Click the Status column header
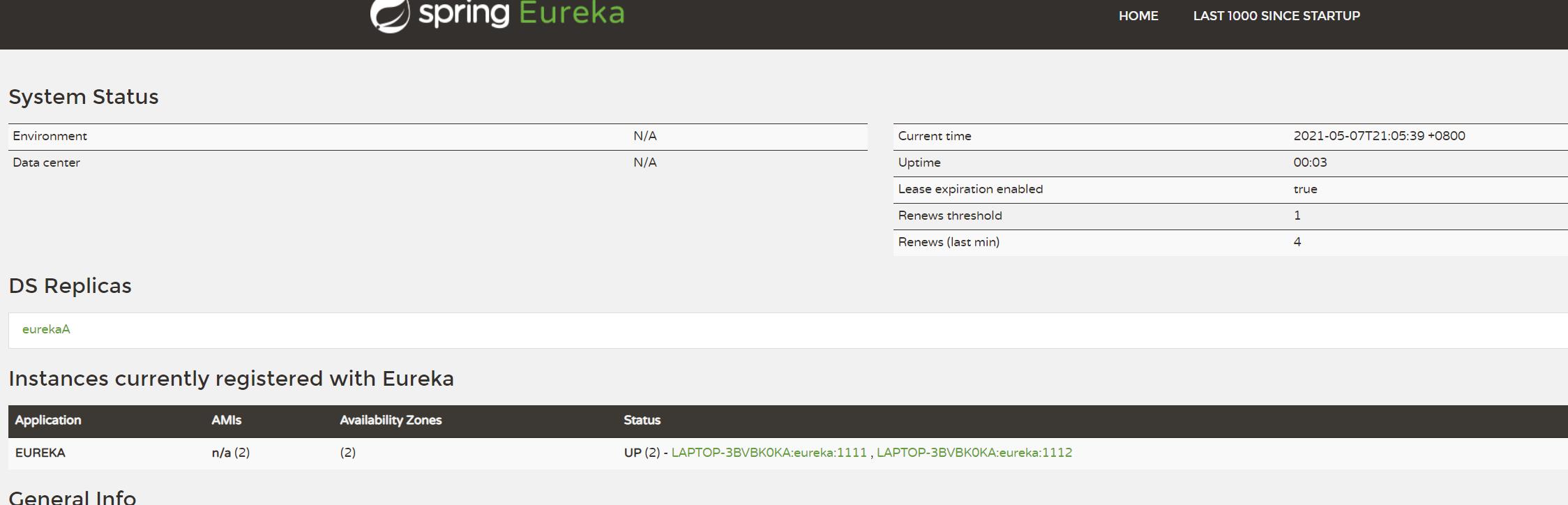 [642, 420]
